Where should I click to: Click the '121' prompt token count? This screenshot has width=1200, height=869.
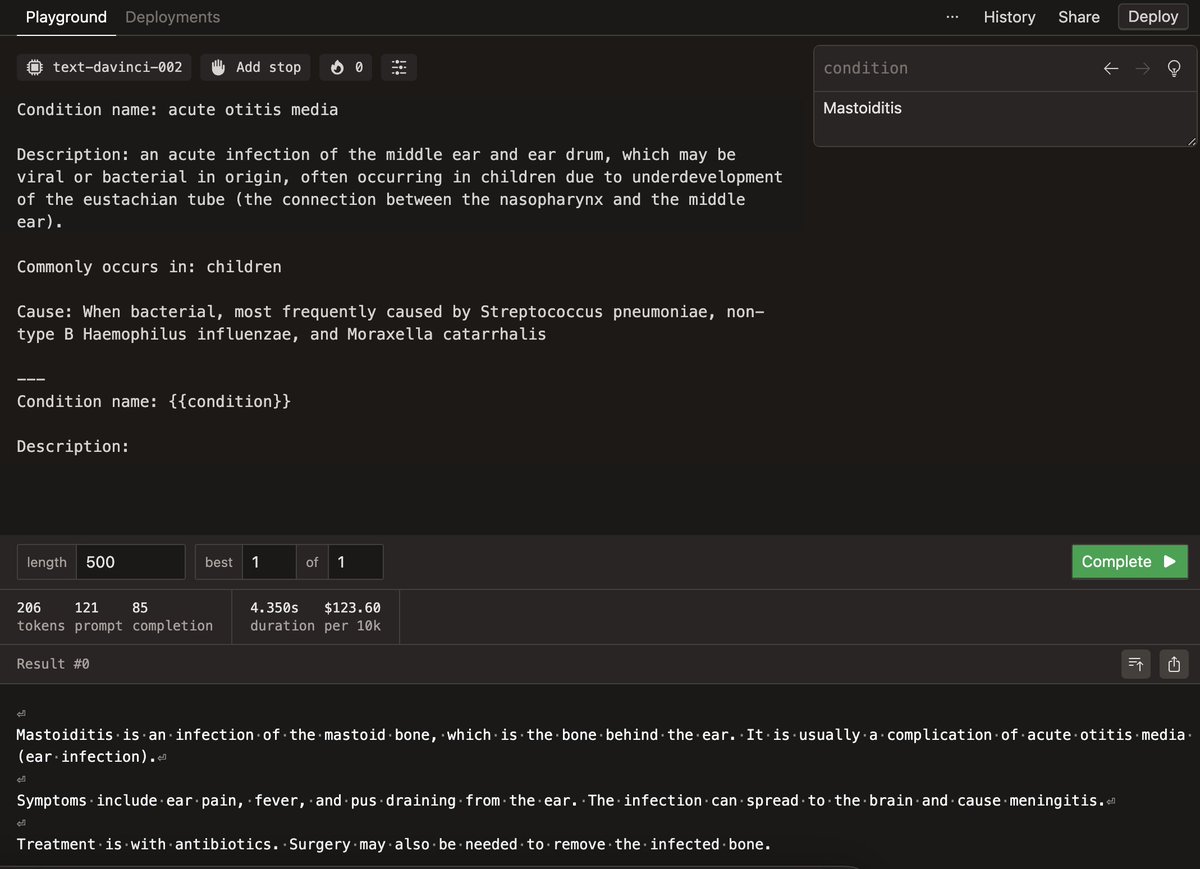[x=87, y=607]
